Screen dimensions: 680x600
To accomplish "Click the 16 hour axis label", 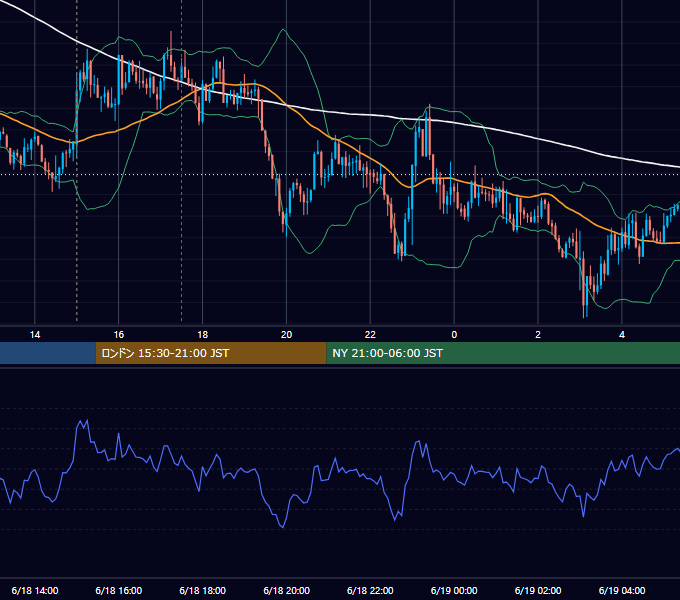I will (118, 335).
